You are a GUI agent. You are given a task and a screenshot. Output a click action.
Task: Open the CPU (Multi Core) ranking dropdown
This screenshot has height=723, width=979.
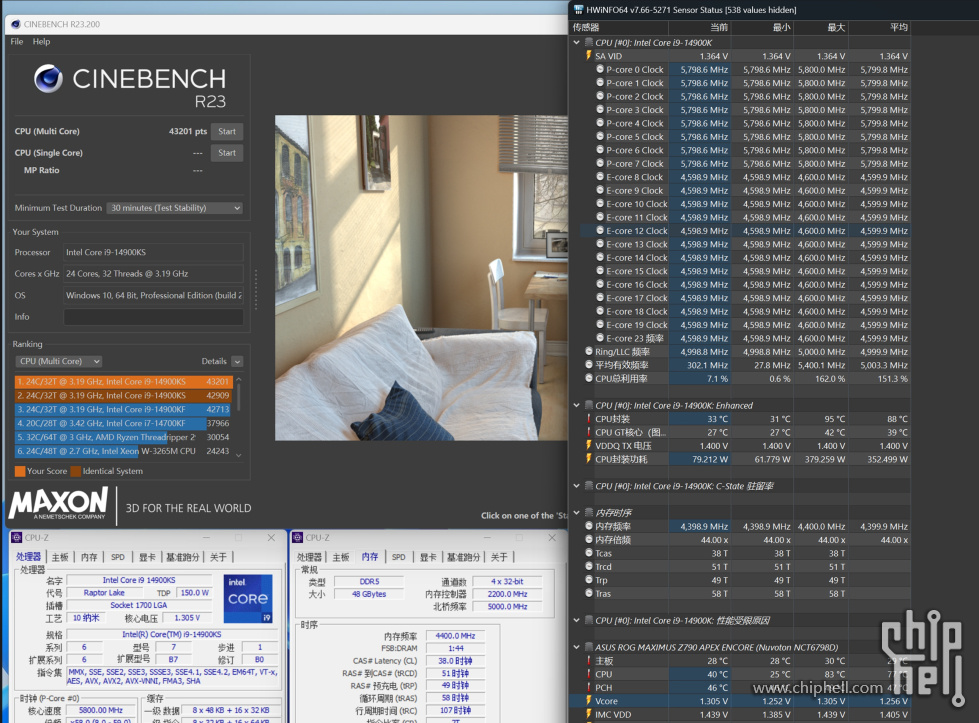[59, 362]
